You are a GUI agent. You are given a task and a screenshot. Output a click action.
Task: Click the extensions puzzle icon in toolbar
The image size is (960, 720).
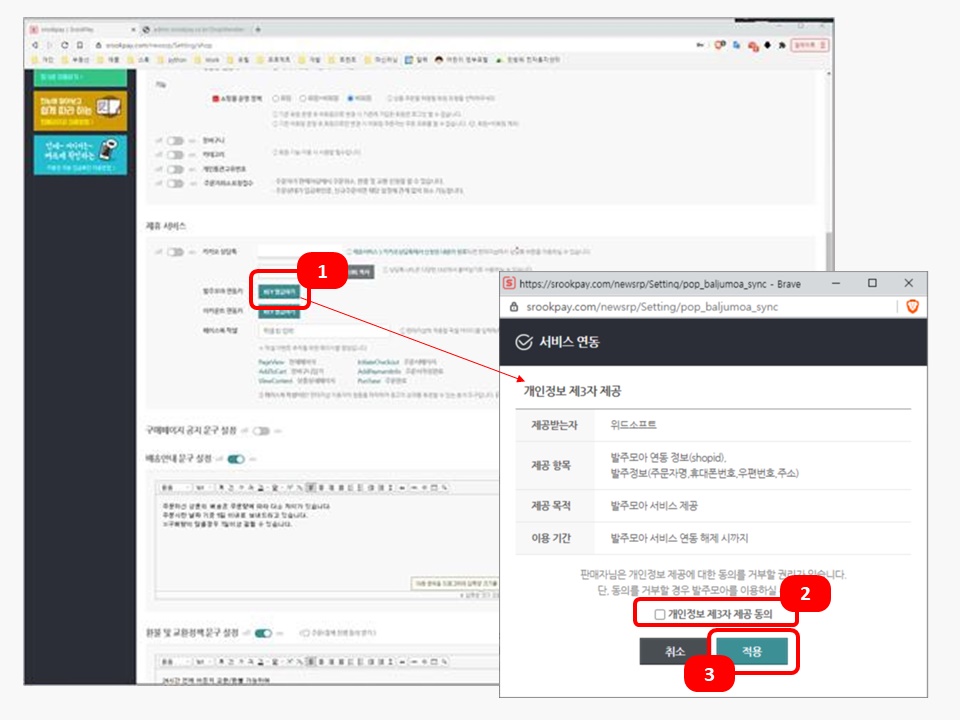click(x=779, y=45)
